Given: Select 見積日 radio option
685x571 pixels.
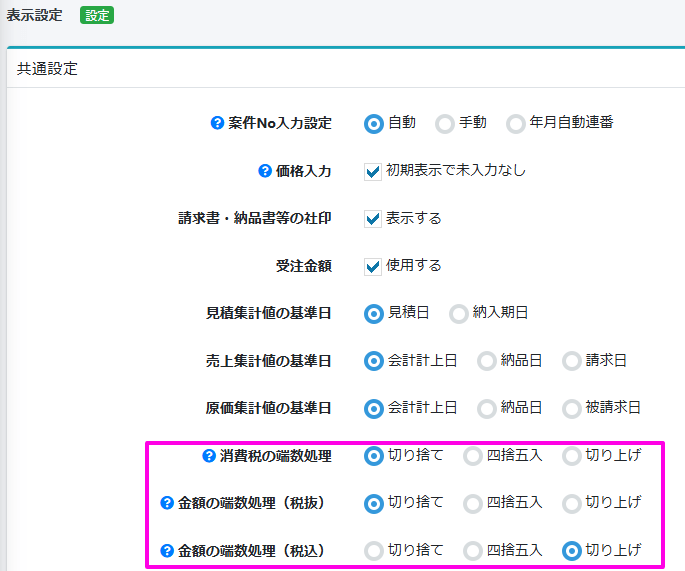Looking at the screenshot, I should coord(374,314).
